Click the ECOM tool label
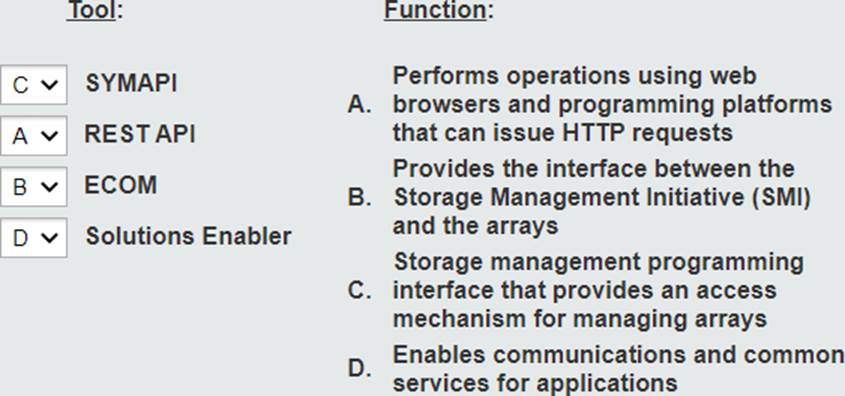Viewport: 845px width, 396px height. [x=121, y=185]
